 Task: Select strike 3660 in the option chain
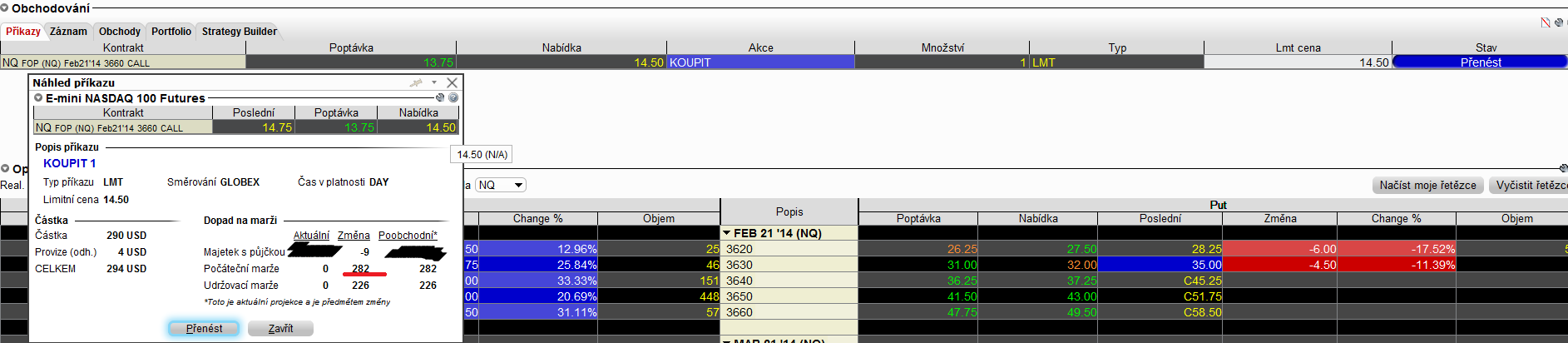[789, 312]
